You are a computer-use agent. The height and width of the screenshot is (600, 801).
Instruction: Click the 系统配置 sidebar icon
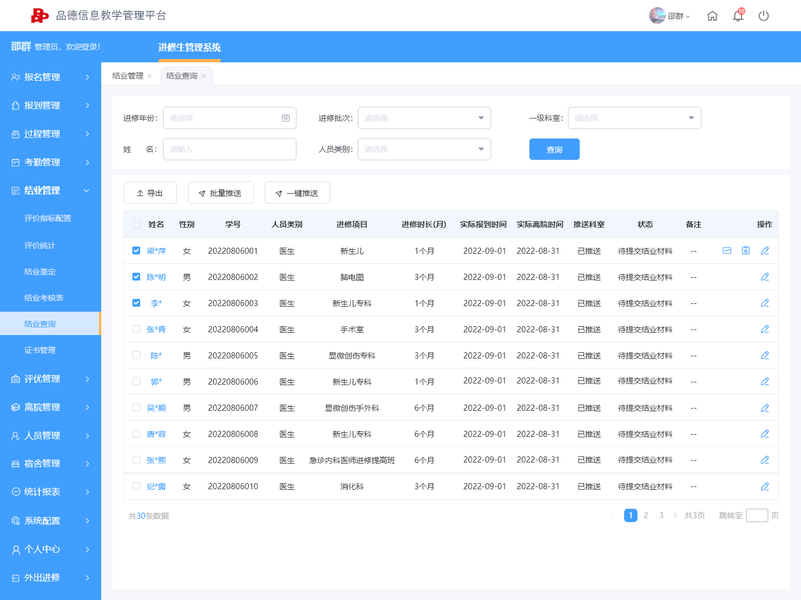tap(15, 521)
